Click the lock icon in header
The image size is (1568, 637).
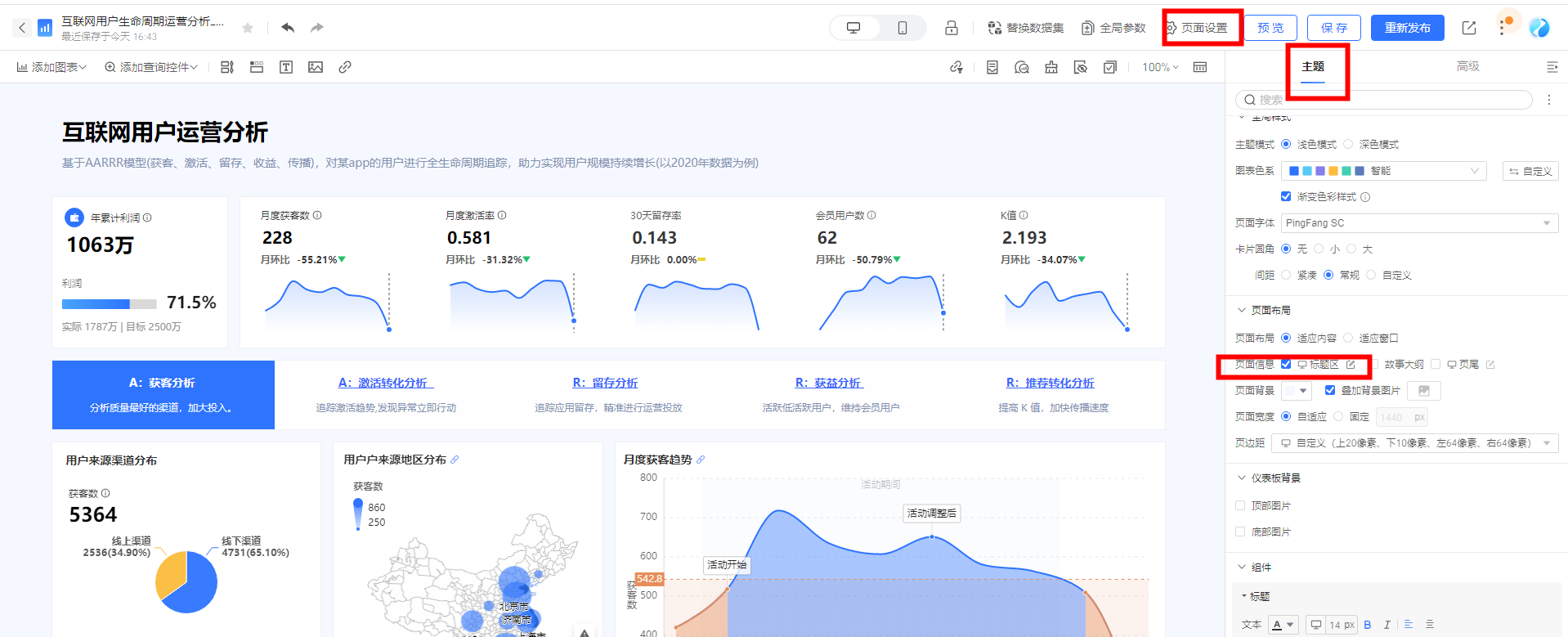coord(952,28)
